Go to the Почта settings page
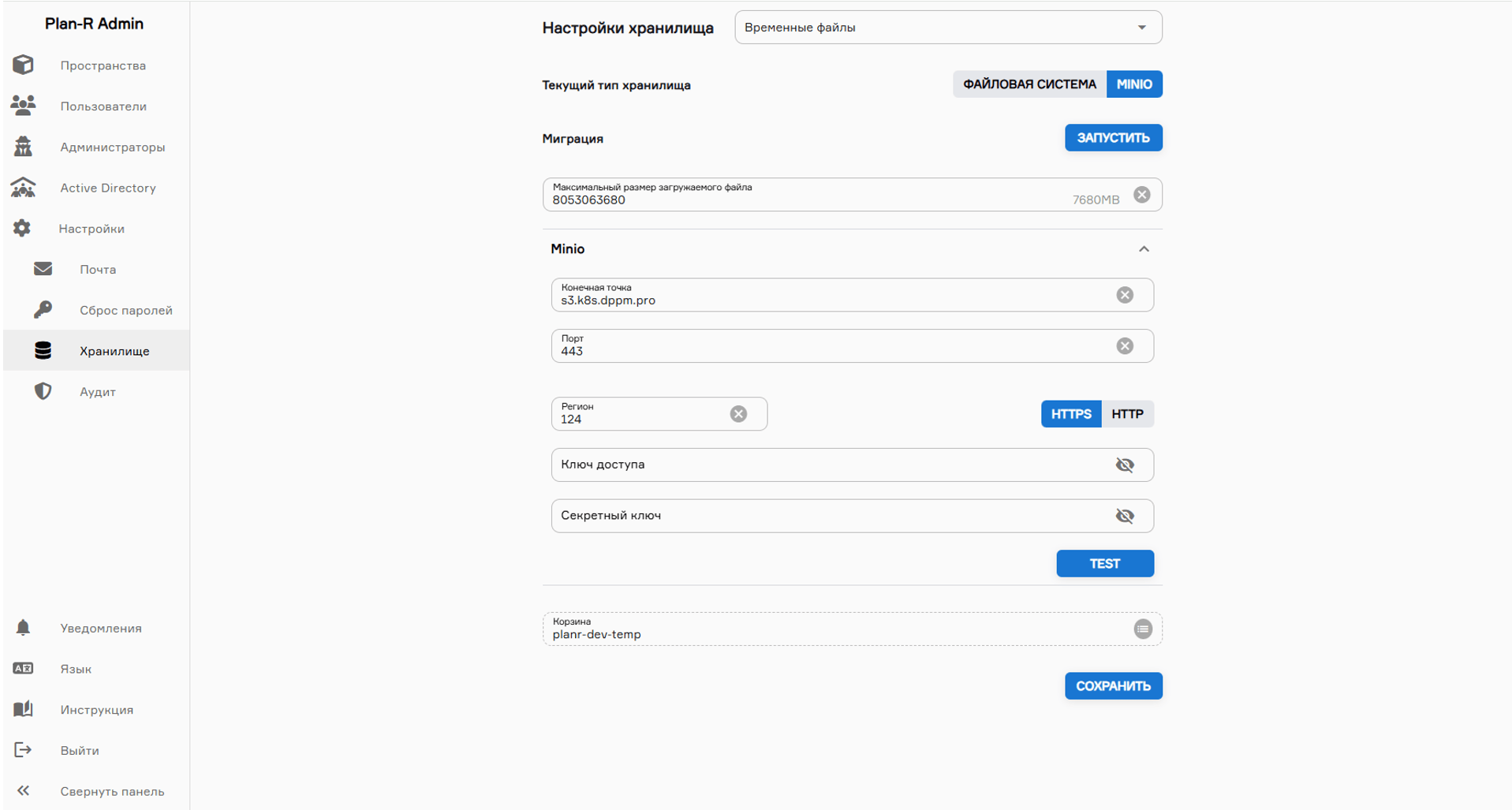 pos(97,270)
